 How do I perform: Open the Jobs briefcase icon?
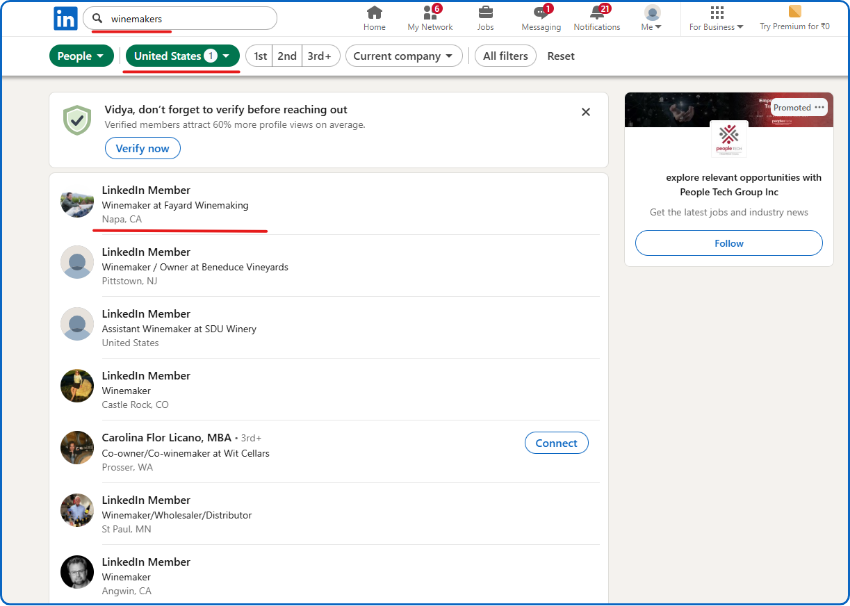(x=485, y=12)
